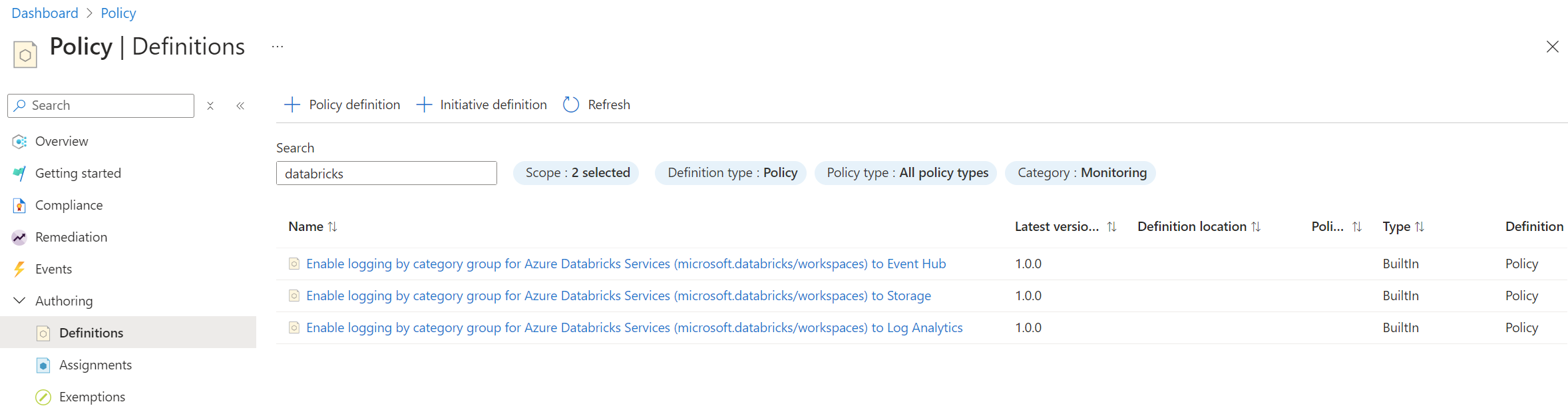Click version 1.0.0 in Log Analytics row
This screenshot has width=1568, height=414.
tap(1028, 327)
